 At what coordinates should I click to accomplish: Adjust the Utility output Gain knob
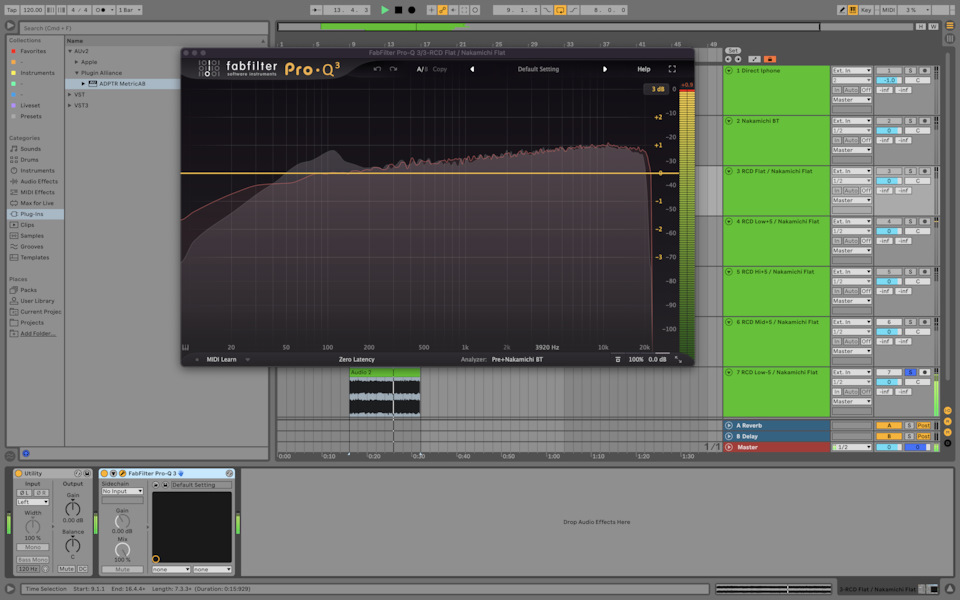[73, 508]
